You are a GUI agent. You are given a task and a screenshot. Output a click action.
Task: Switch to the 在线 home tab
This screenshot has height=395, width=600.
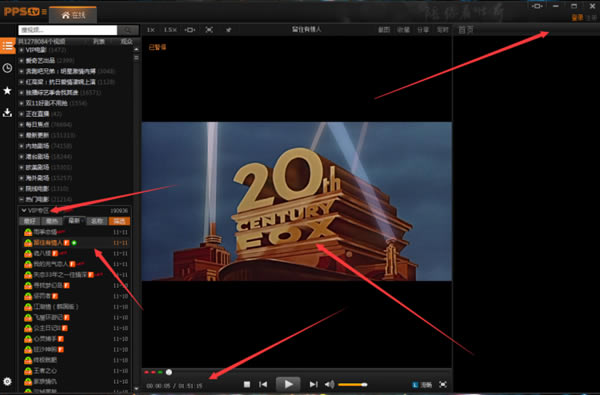(73, 15)
